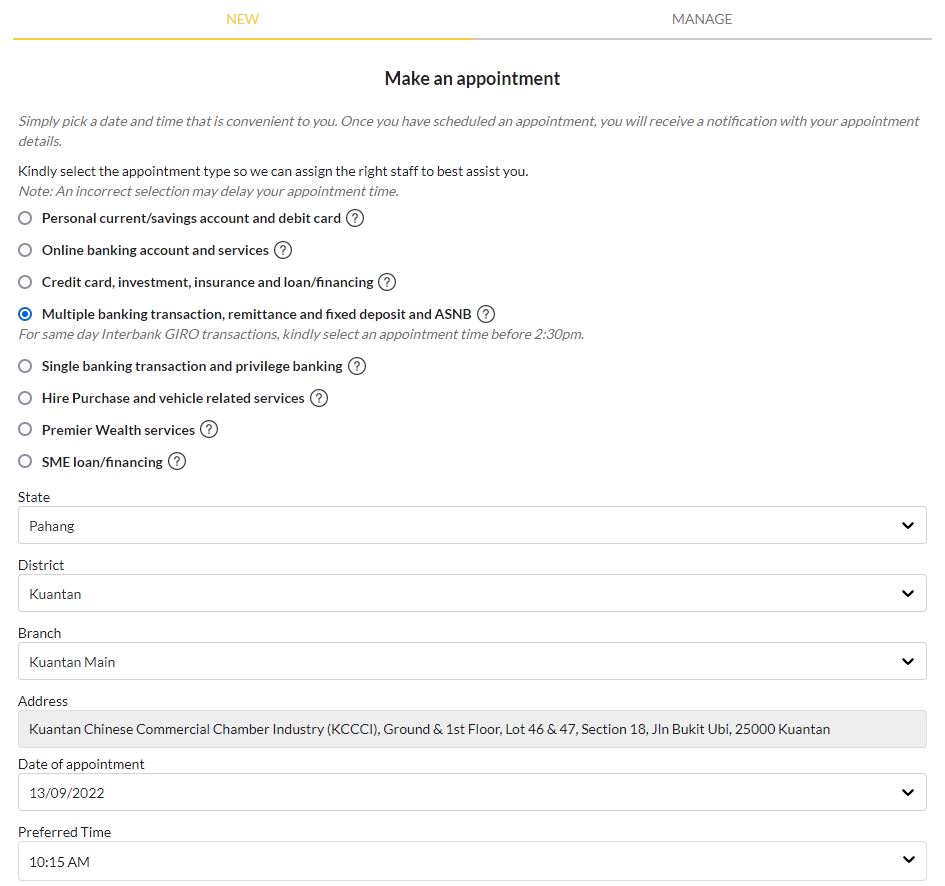View help for Hire Purchase and vehicle services

(x=319, y=398)
